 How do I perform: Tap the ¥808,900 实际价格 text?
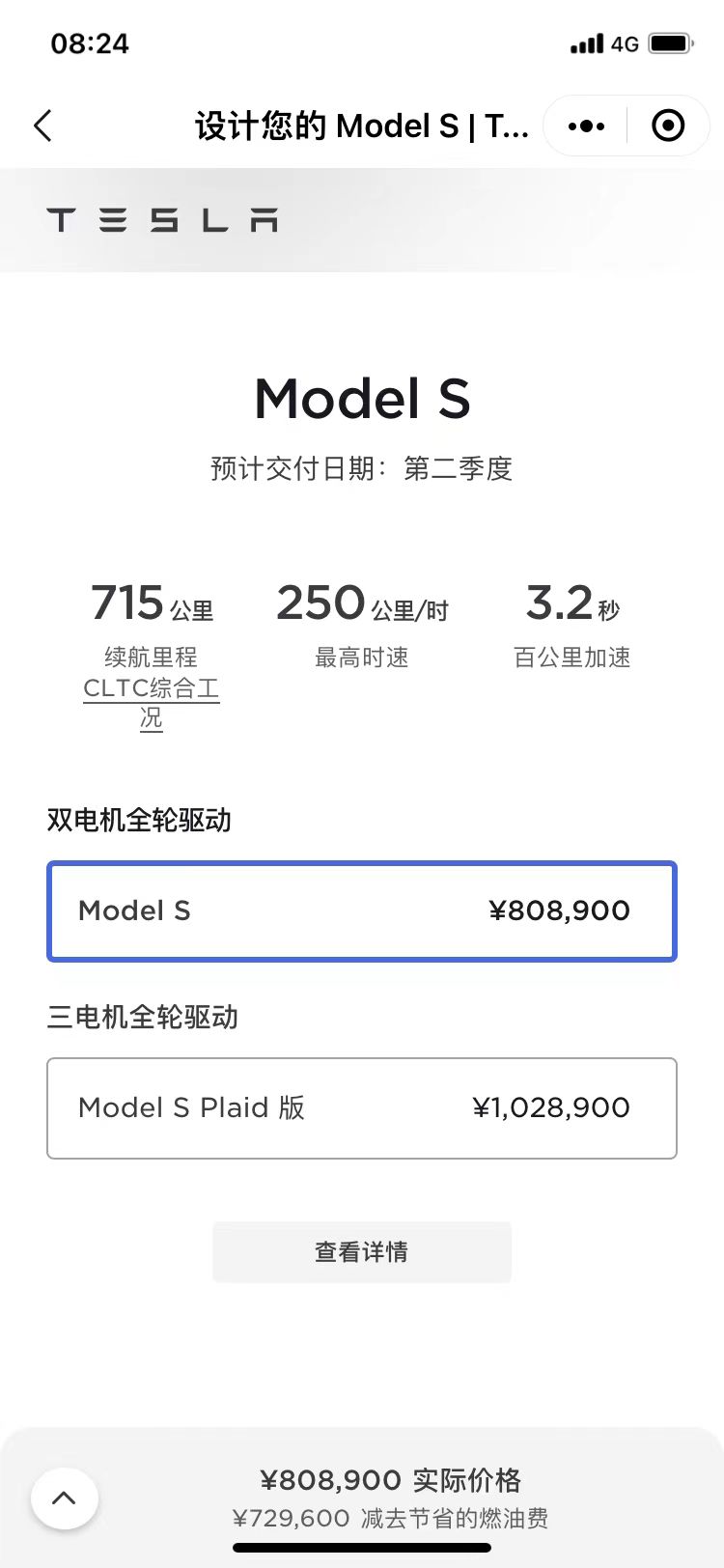coord(390,1480)
